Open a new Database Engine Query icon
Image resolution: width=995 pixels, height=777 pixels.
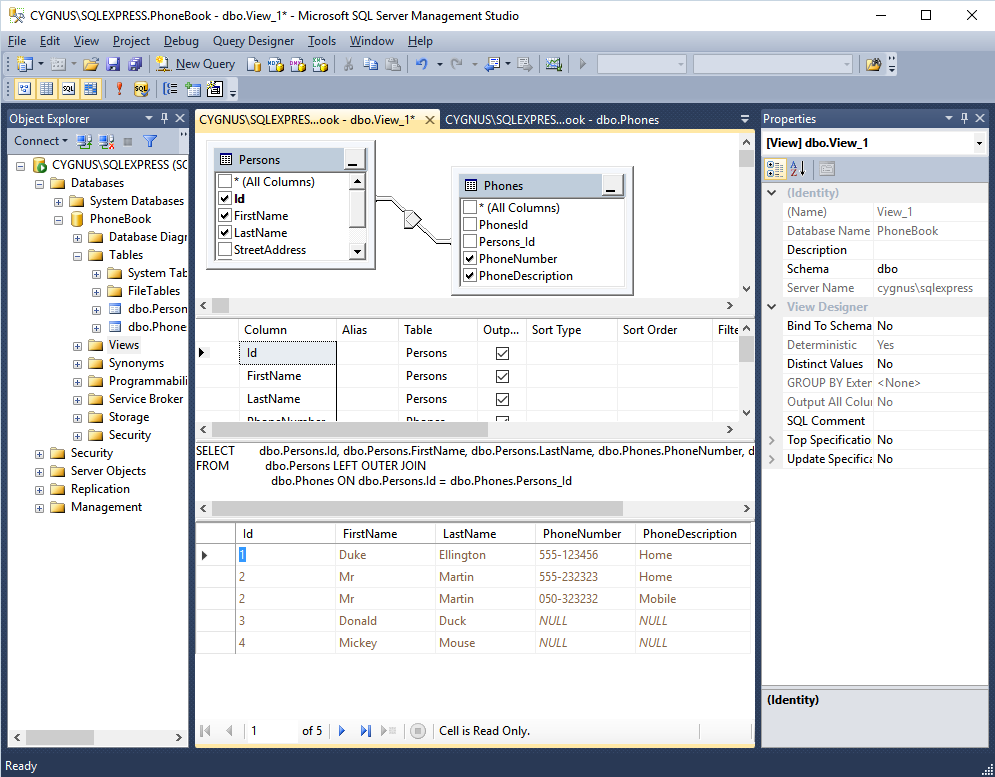coord(254,64)
